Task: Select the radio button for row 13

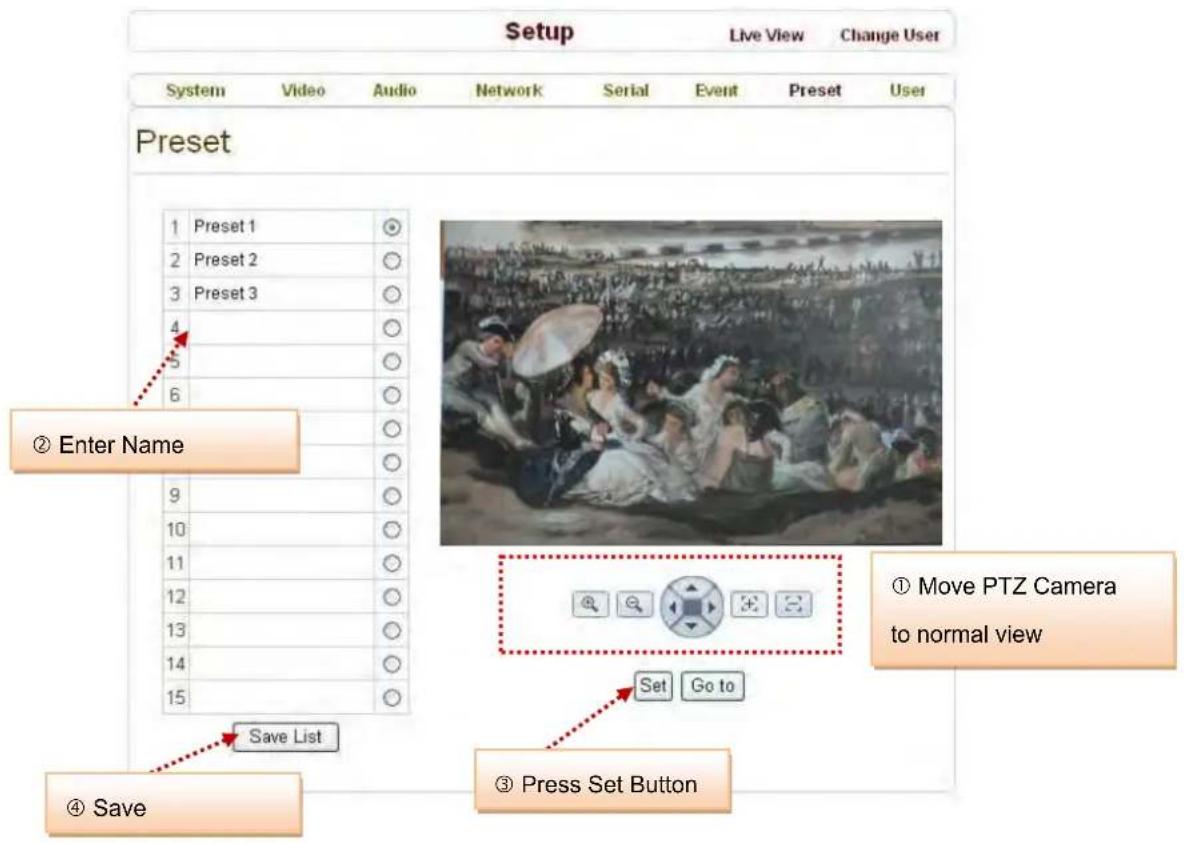Action: point(391,630)
